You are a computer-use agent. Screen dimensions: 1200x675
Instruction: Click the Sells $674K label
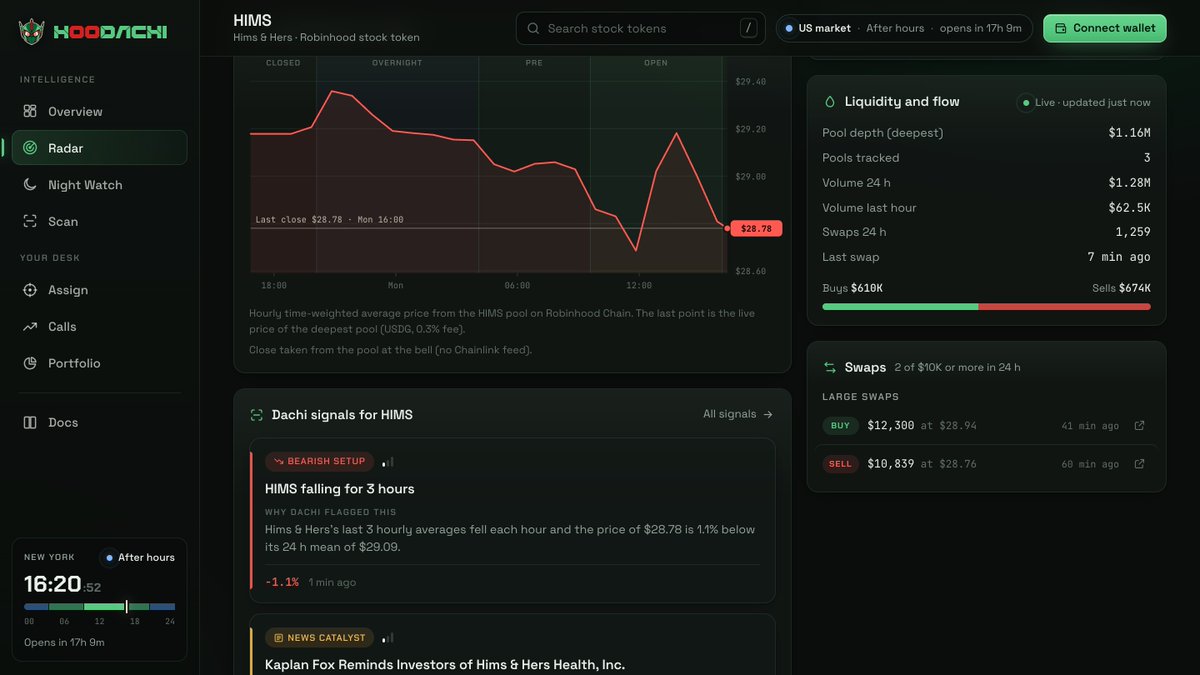coord(1121,288)
